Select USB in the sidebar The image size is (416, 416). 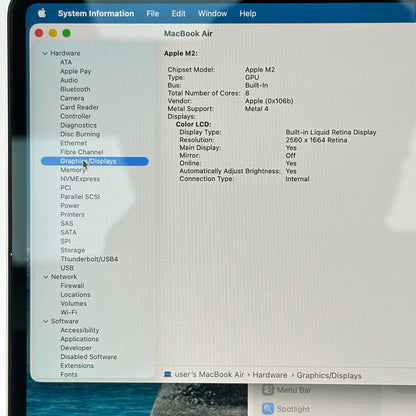pos(67,268)
